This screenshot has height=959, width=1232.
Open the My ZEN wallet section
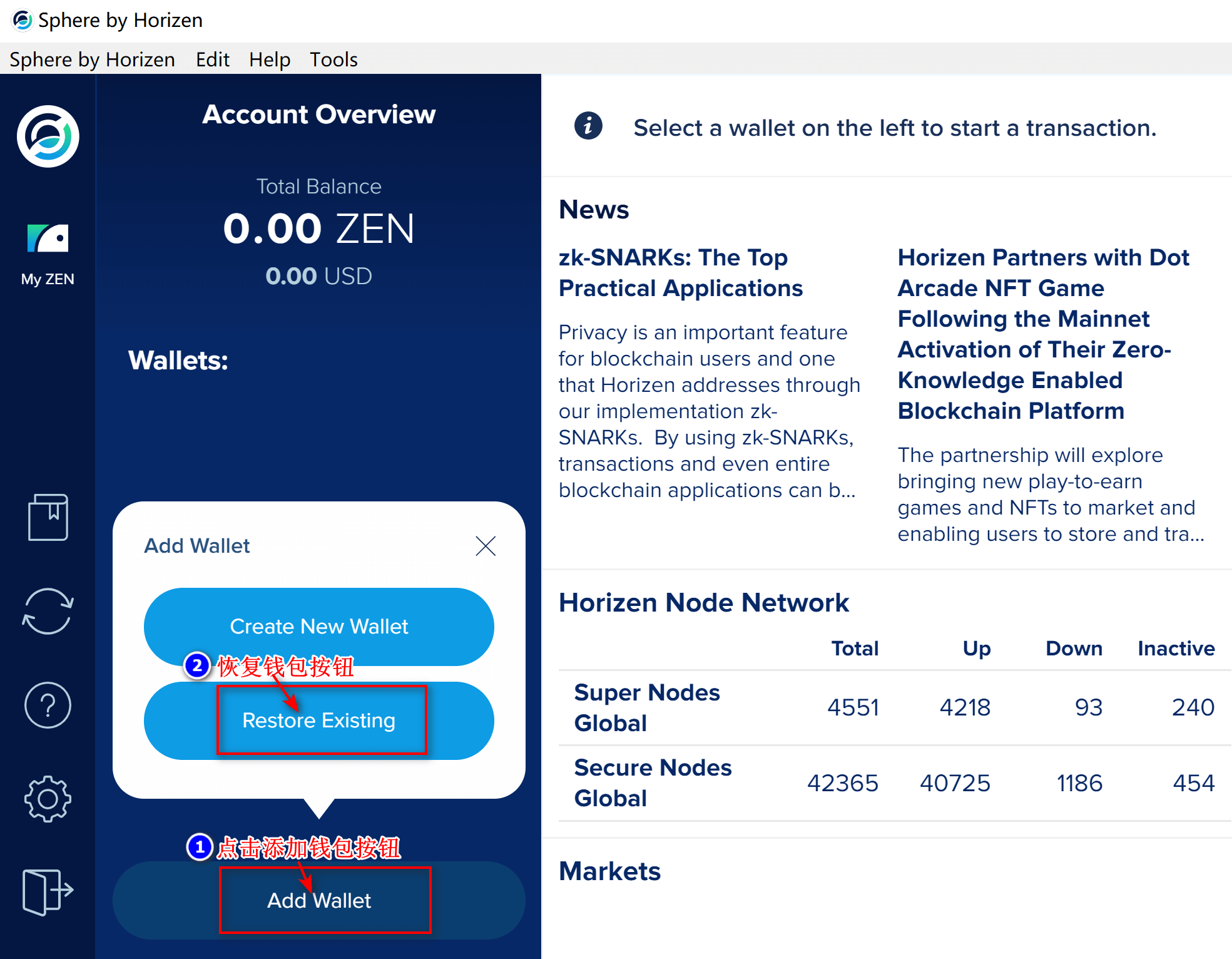48,255
